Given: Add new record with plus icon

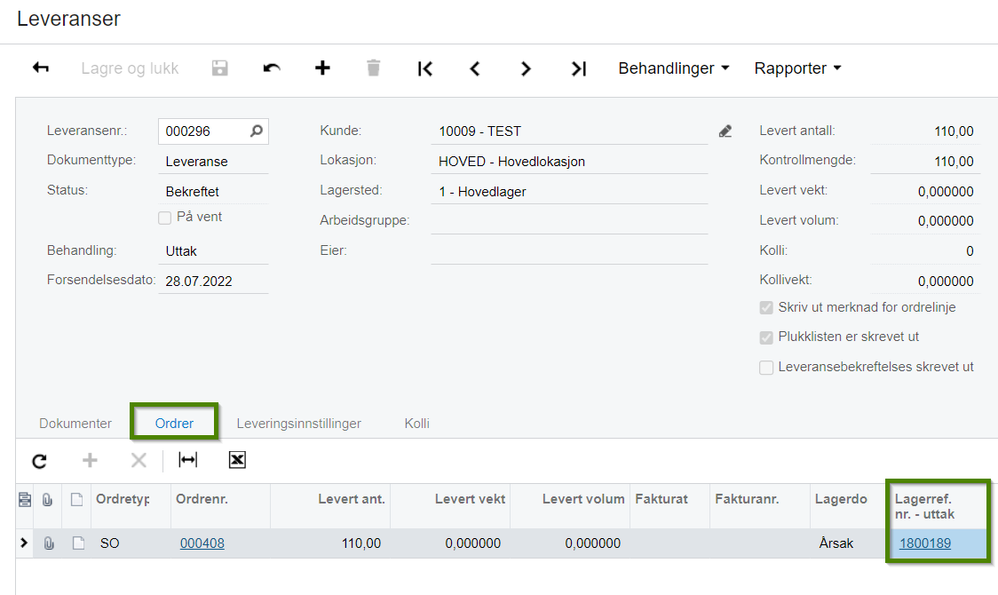Looking at the screenshot, I should pyautogui.click(x=323, y=67).
